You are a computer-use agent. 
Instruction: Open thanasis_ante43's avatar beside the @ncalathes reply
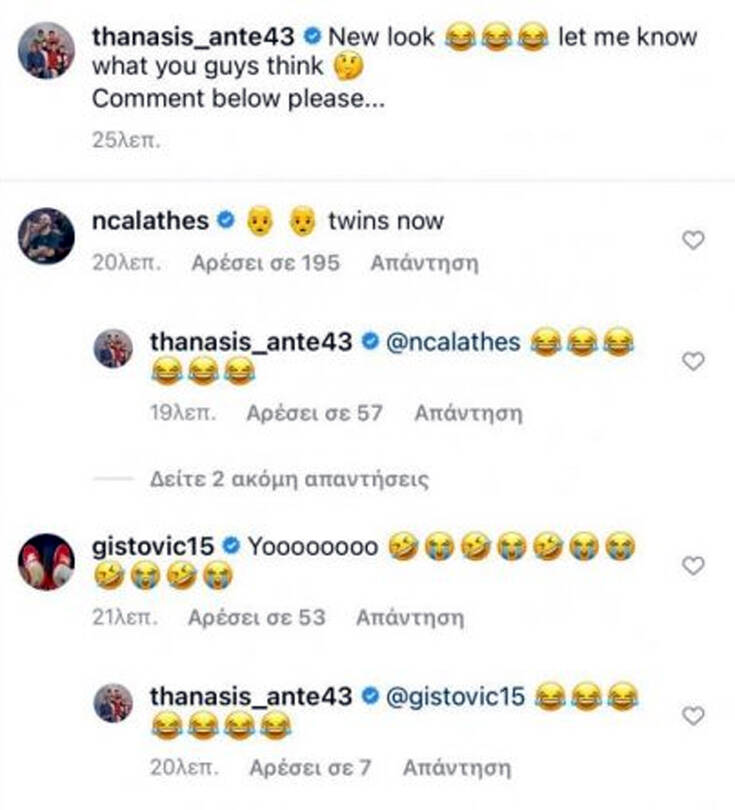[114, 349]
